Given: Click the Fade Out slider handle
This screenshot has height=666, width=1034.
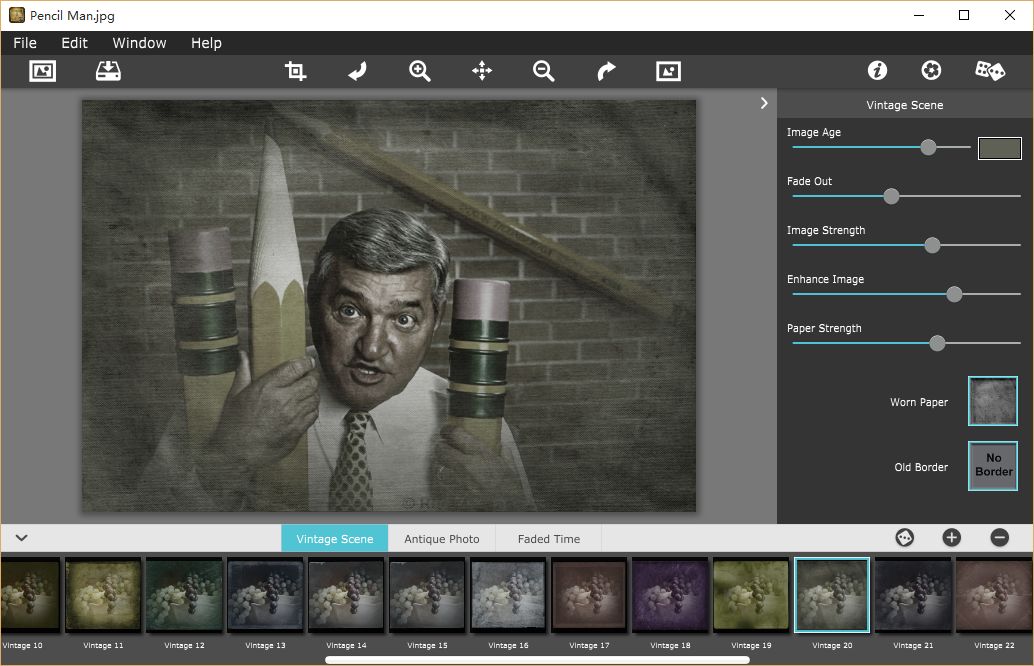Looking at the screenshot, I should coord(891,196).
